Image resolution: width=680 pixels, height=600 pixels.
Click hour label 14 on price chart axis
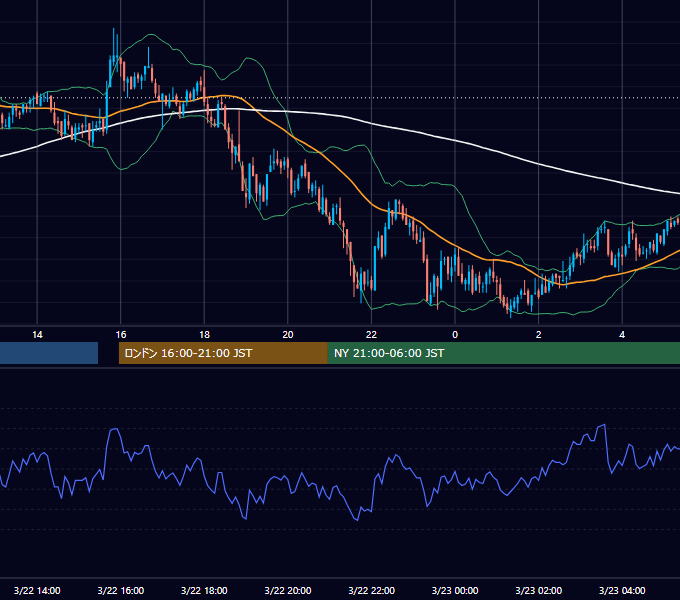tap(37, 335)
